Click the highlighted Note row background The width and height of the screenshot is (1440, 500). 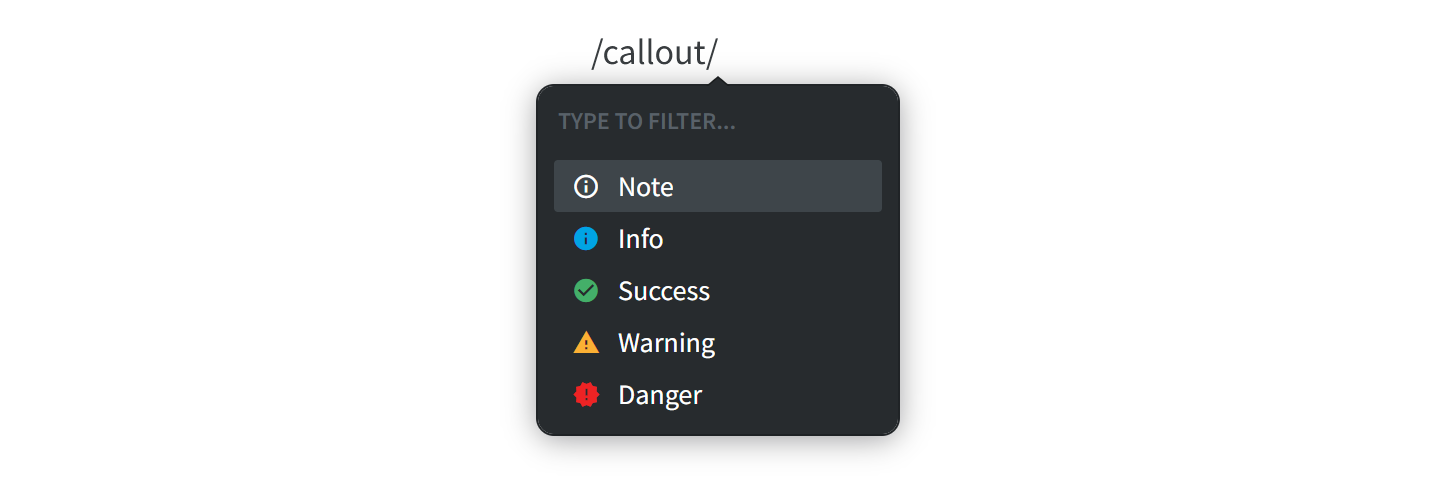(718, 186)
